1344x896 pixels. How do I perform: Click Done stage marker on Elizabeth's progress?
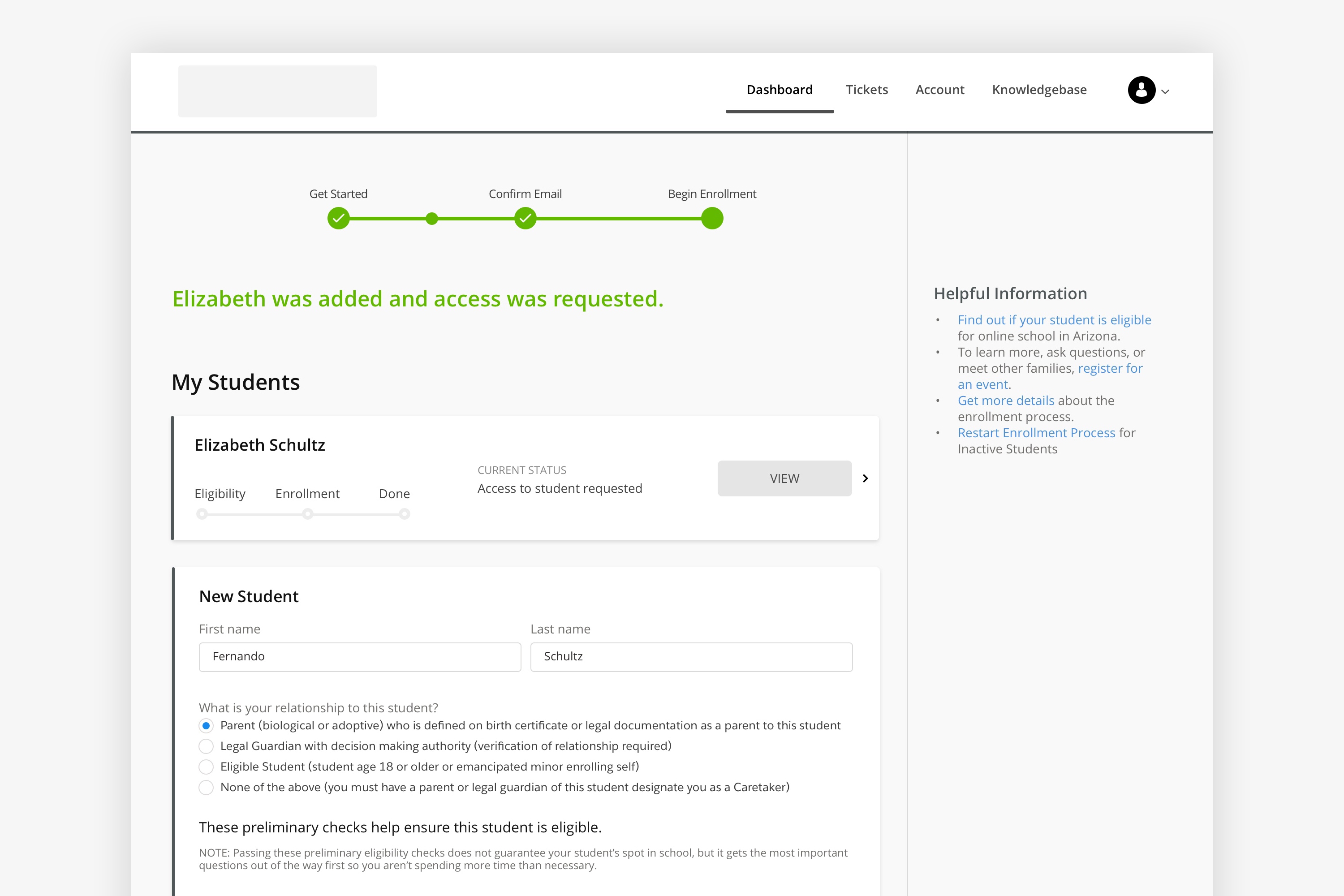[x=405, y=514]
